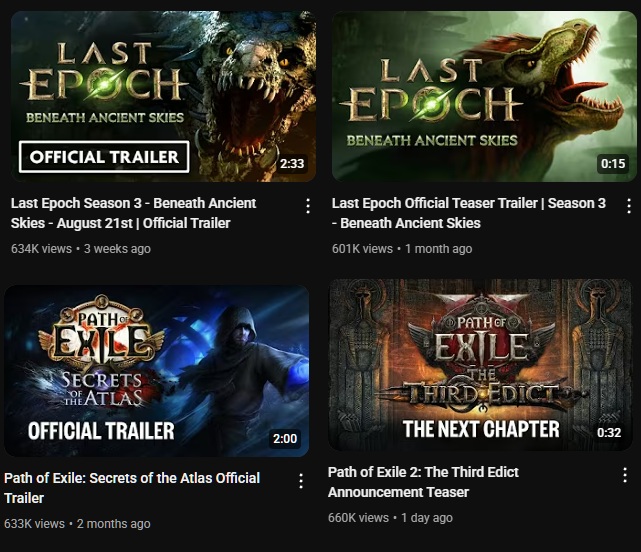Play the Secrets of the Atlas thumbnail
641x552 pixels.
pyautogui.click(x=157, y=371)
